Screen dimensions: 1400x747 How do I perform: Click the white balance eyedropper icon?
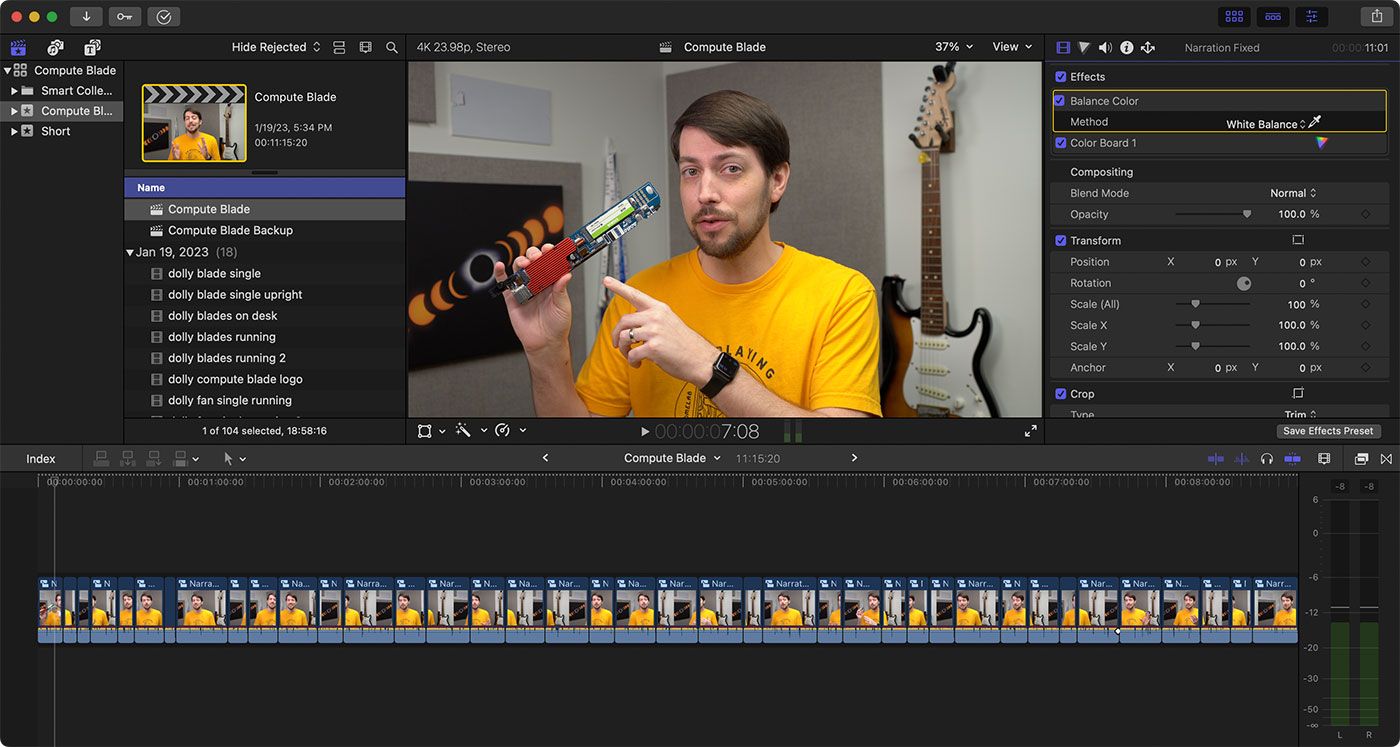[1315, 122]
